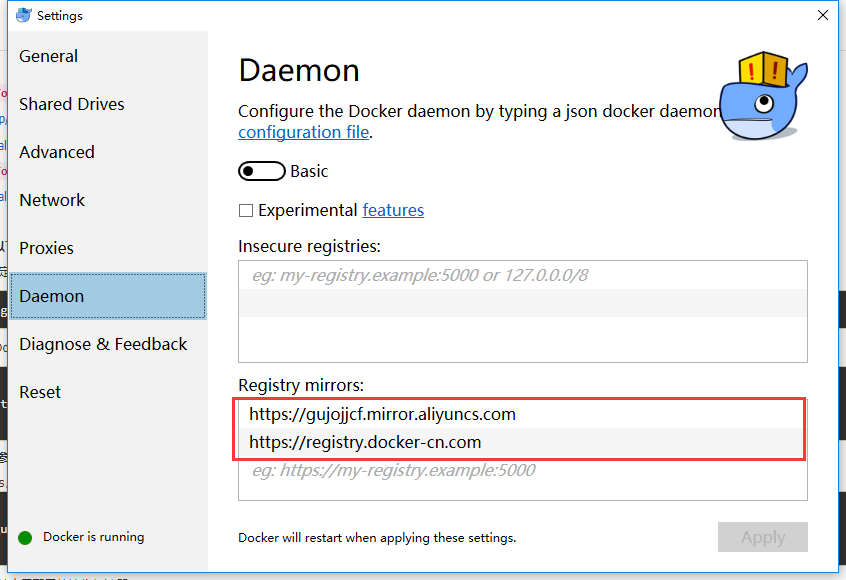Switch to the Advanced tab
Viewport: 846px width, 580px height.
pos(108,152)
